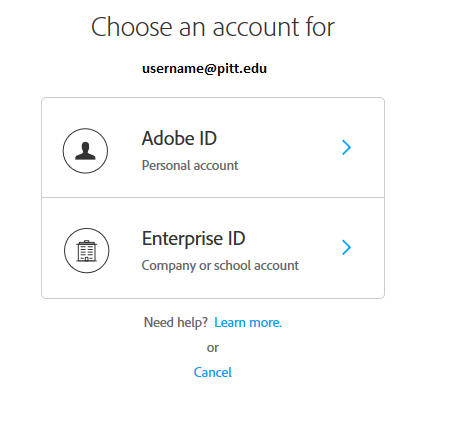Screen dimensions: 455x435
Task: Select the Enterprise ID title text
Action: [x=194, y=238]
